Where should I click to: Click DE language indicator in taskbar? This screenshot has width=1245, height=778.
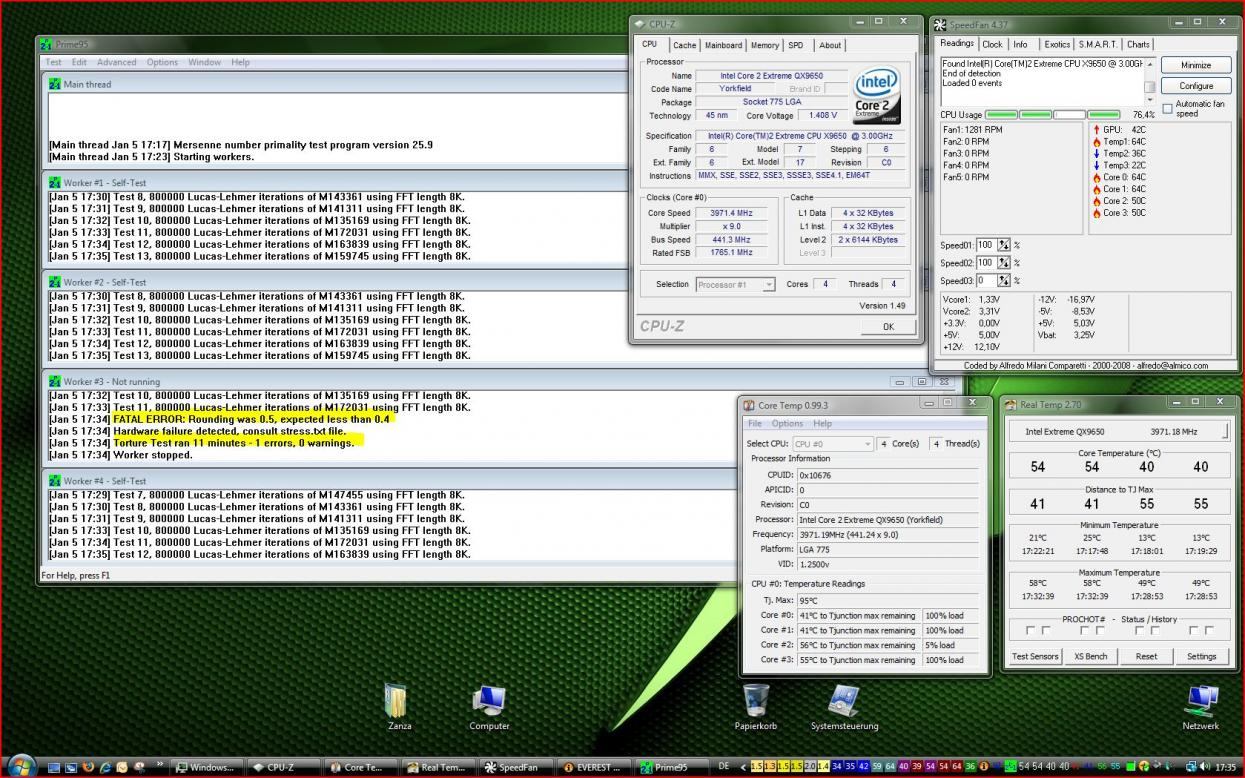point(724,766)
